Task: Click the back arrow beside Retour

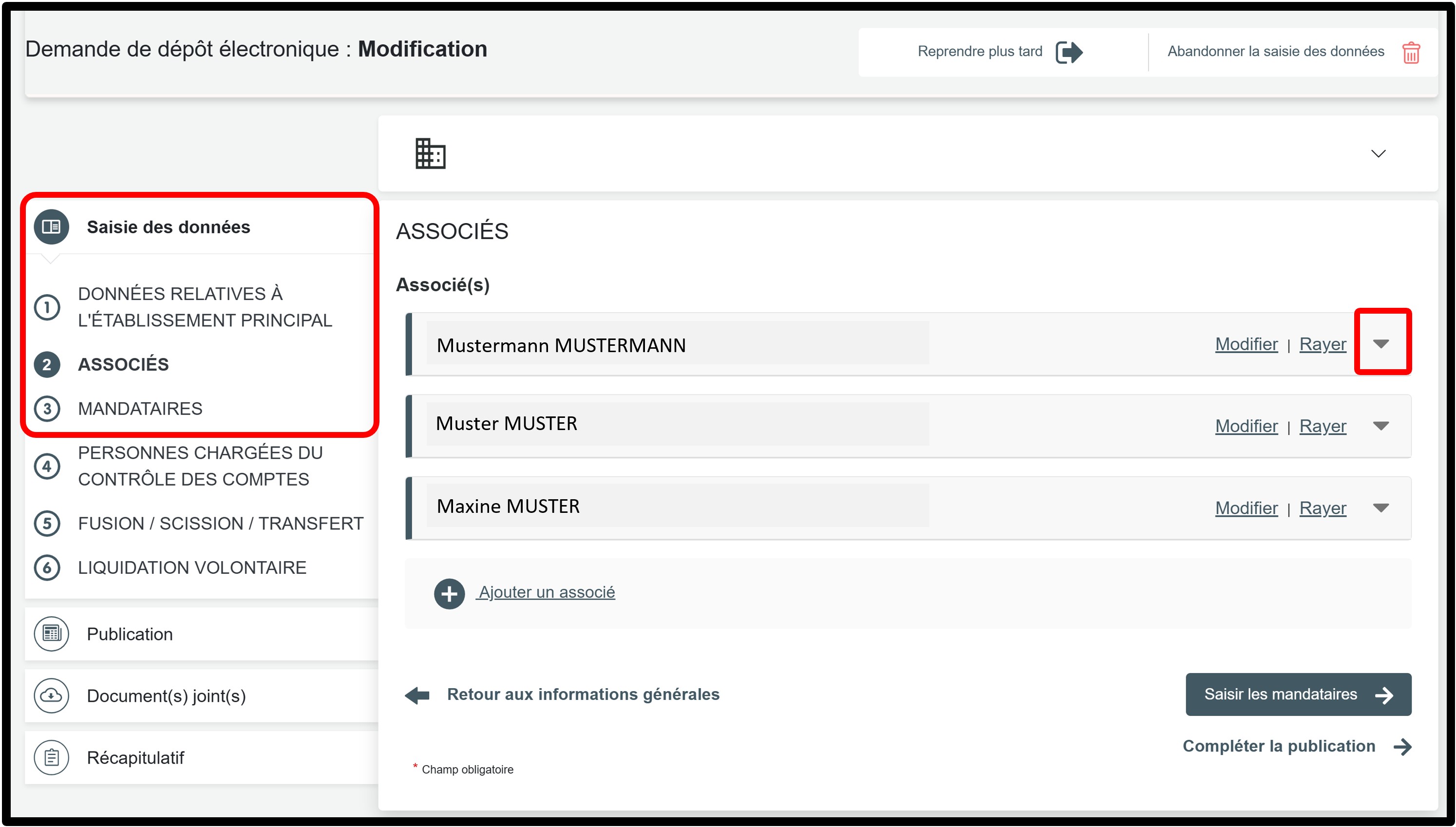Action: click(x=417, y=695)
